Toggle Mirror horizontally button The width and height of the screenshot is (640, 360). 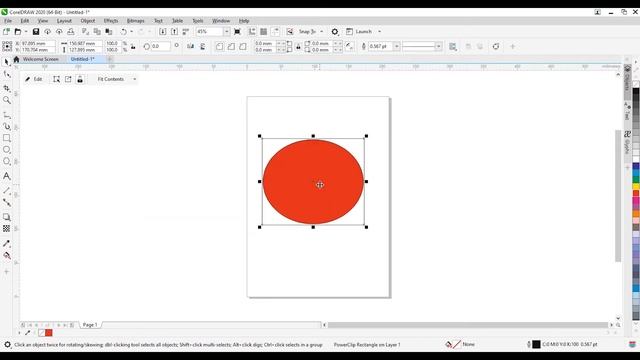(191, 47)
